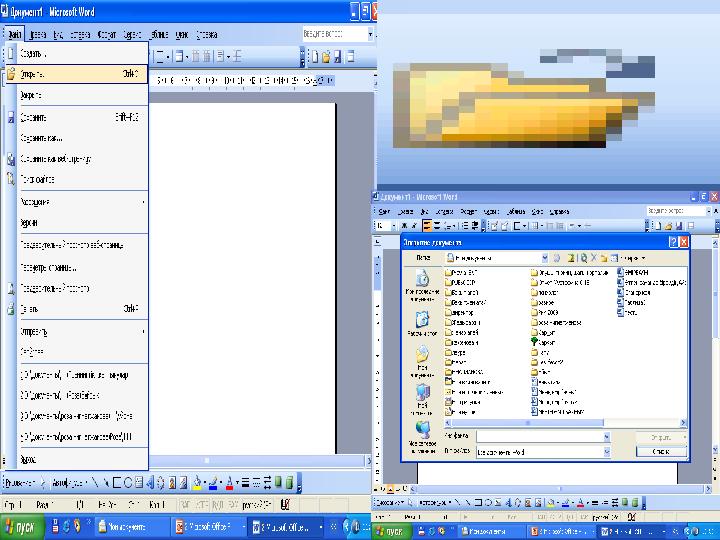Screen dimensions: 720x540
Task: Open Правка menu in window with File menu
Action: 38,34
